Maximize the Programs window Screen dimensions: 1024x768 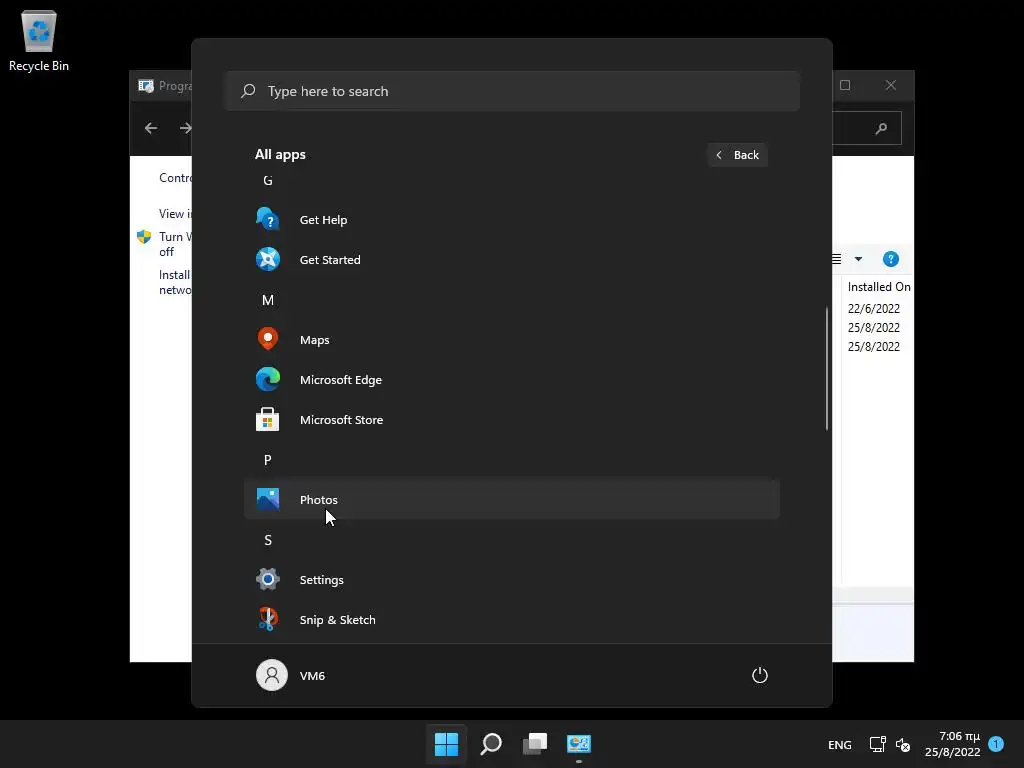tap(845, 85)
